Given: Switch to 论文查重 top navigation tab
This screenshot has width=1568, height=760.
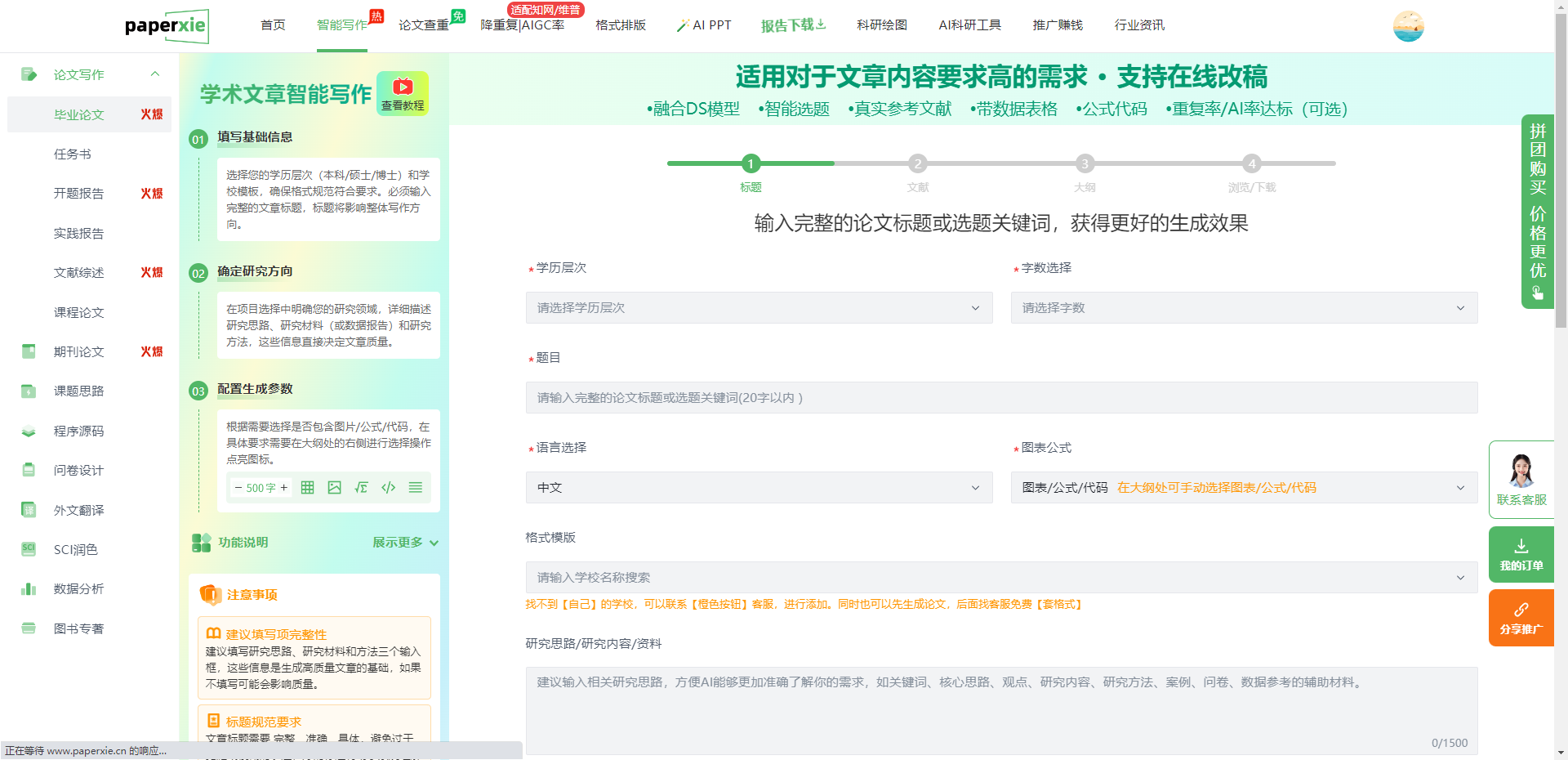Looking at the screenshot, I should pyautogui.click(x=423, y=25).
